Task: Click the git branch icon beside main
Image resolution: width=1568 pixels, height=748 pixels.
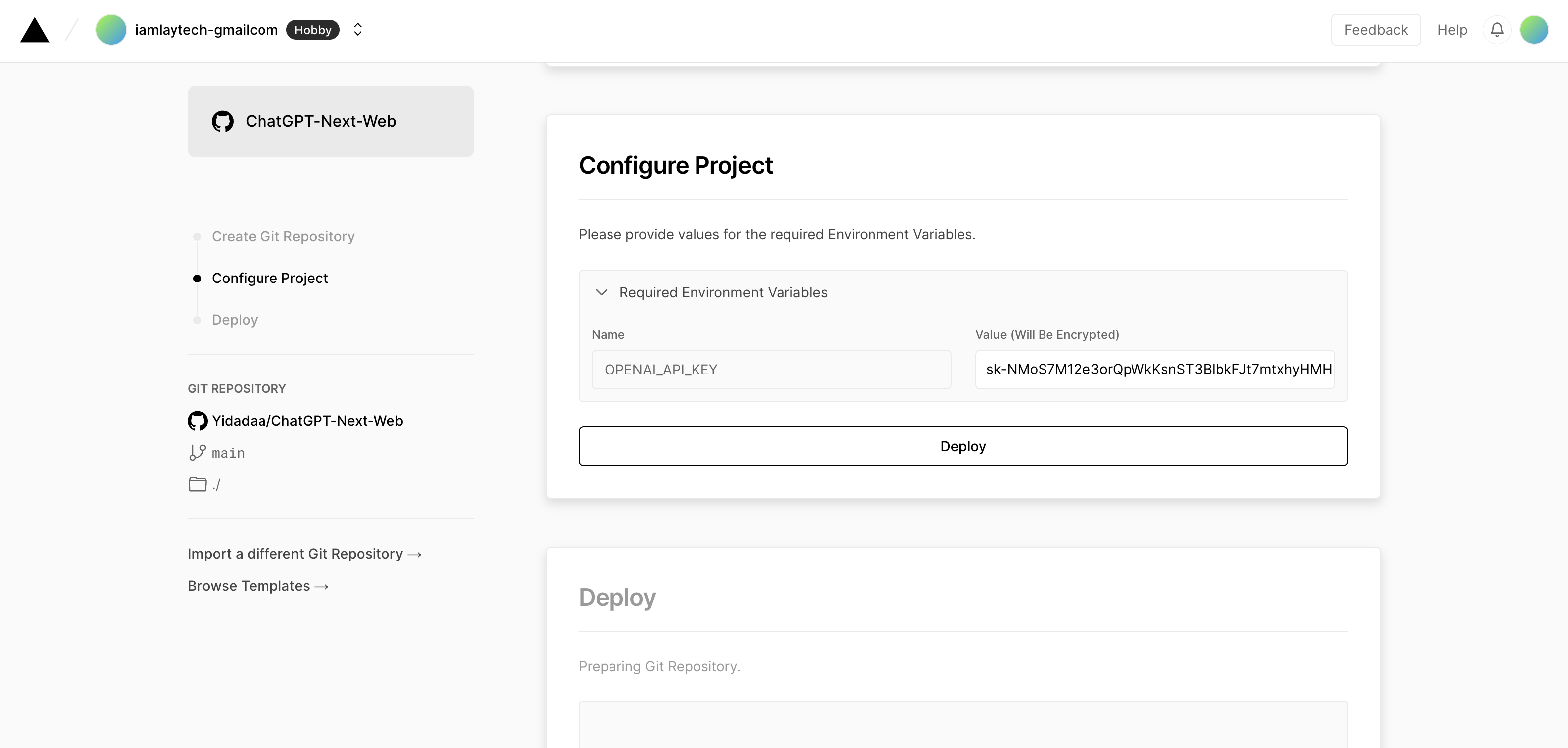Action: pyautogui.click(x=197, y=453)
